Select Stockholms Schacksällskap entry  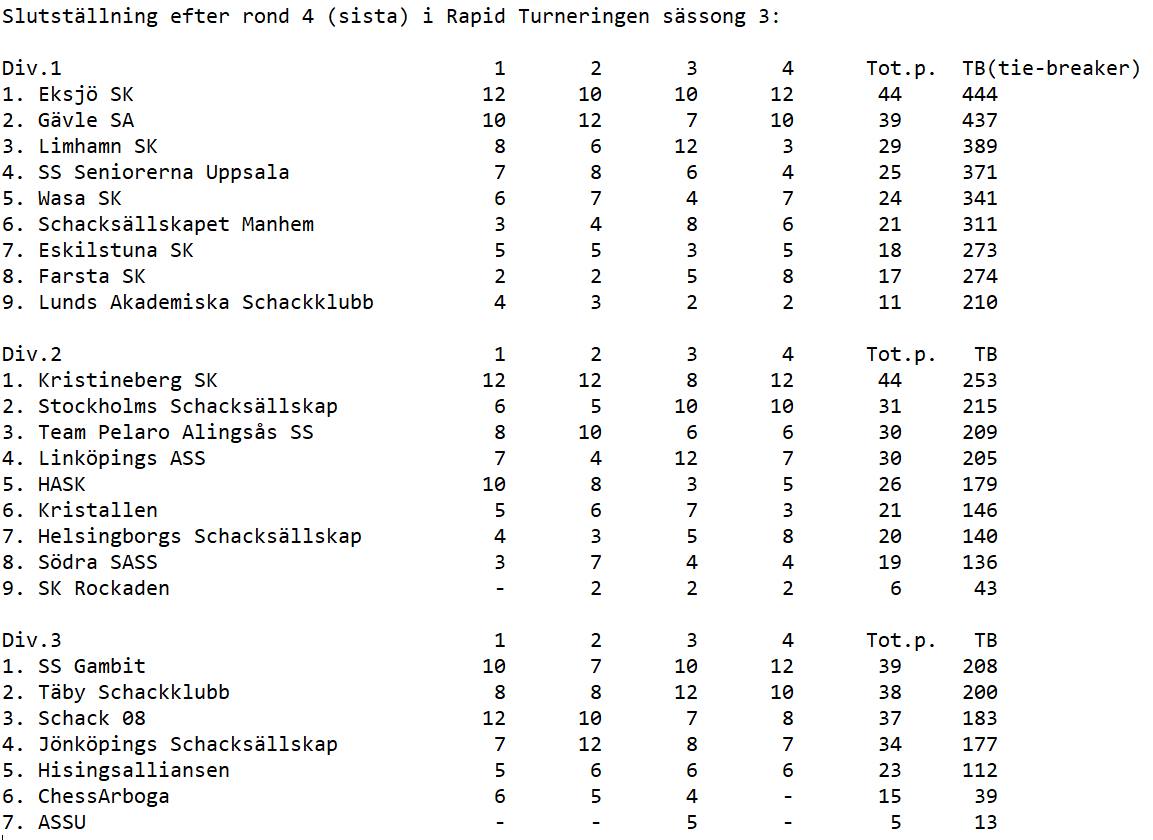pos(187,406)
